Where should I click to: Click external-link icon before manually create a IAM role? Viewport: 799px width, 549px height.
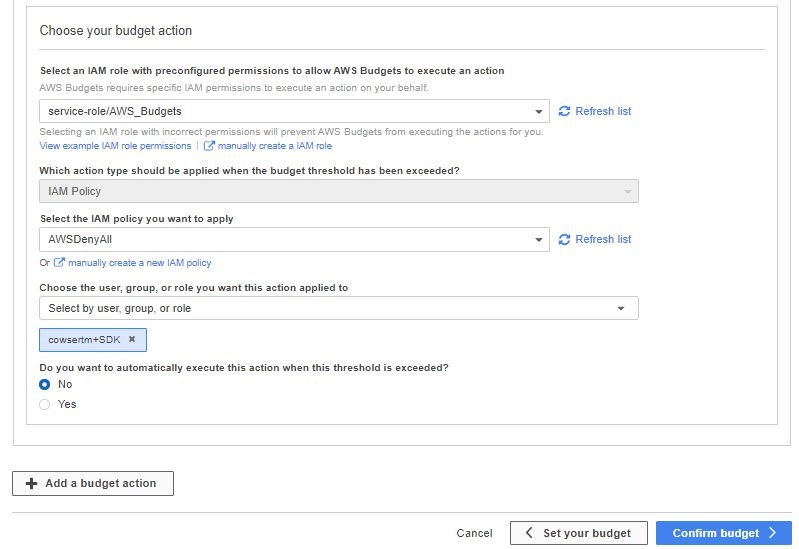[x=208, y=146]
